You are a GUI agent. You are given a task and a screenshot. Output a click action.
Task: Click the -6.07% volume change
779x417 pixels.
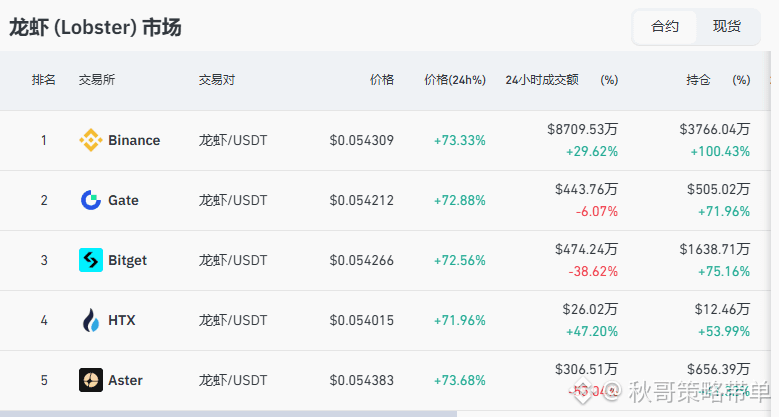(x=597, y=212)
